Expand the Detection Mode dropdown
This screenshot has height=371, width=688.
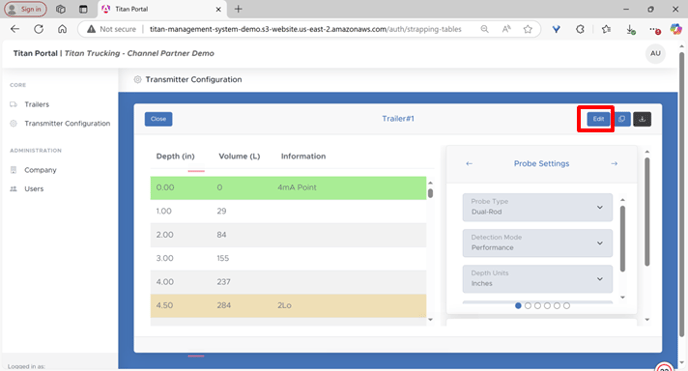(538, 243)
